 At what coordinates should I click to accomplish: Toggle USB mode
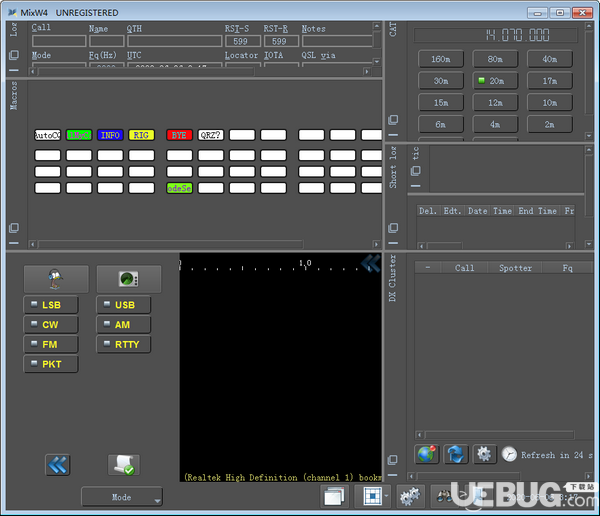pos(124,305)
